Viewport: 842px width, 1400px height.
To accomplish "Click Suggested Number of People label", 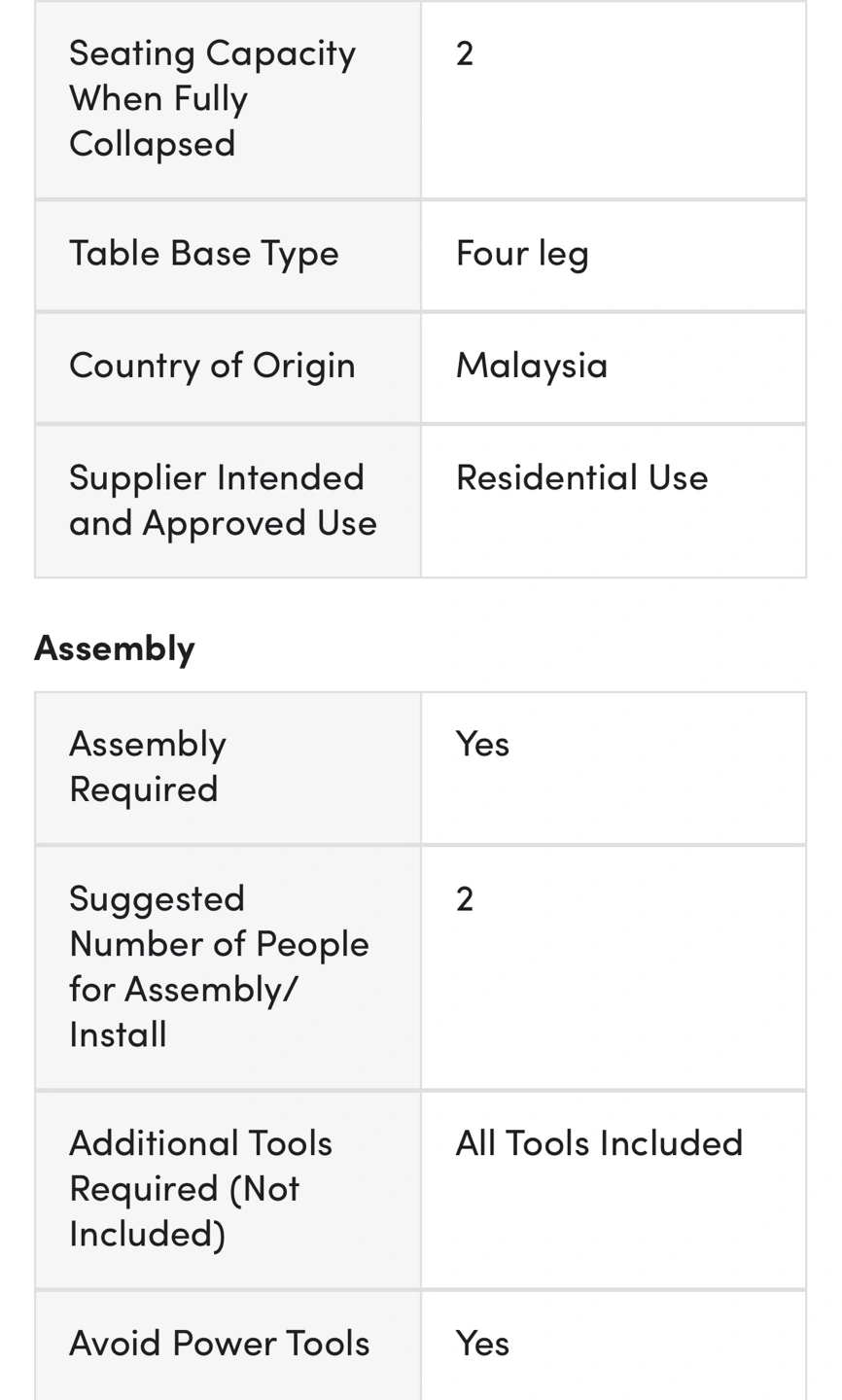I will (x=219, y=965).
